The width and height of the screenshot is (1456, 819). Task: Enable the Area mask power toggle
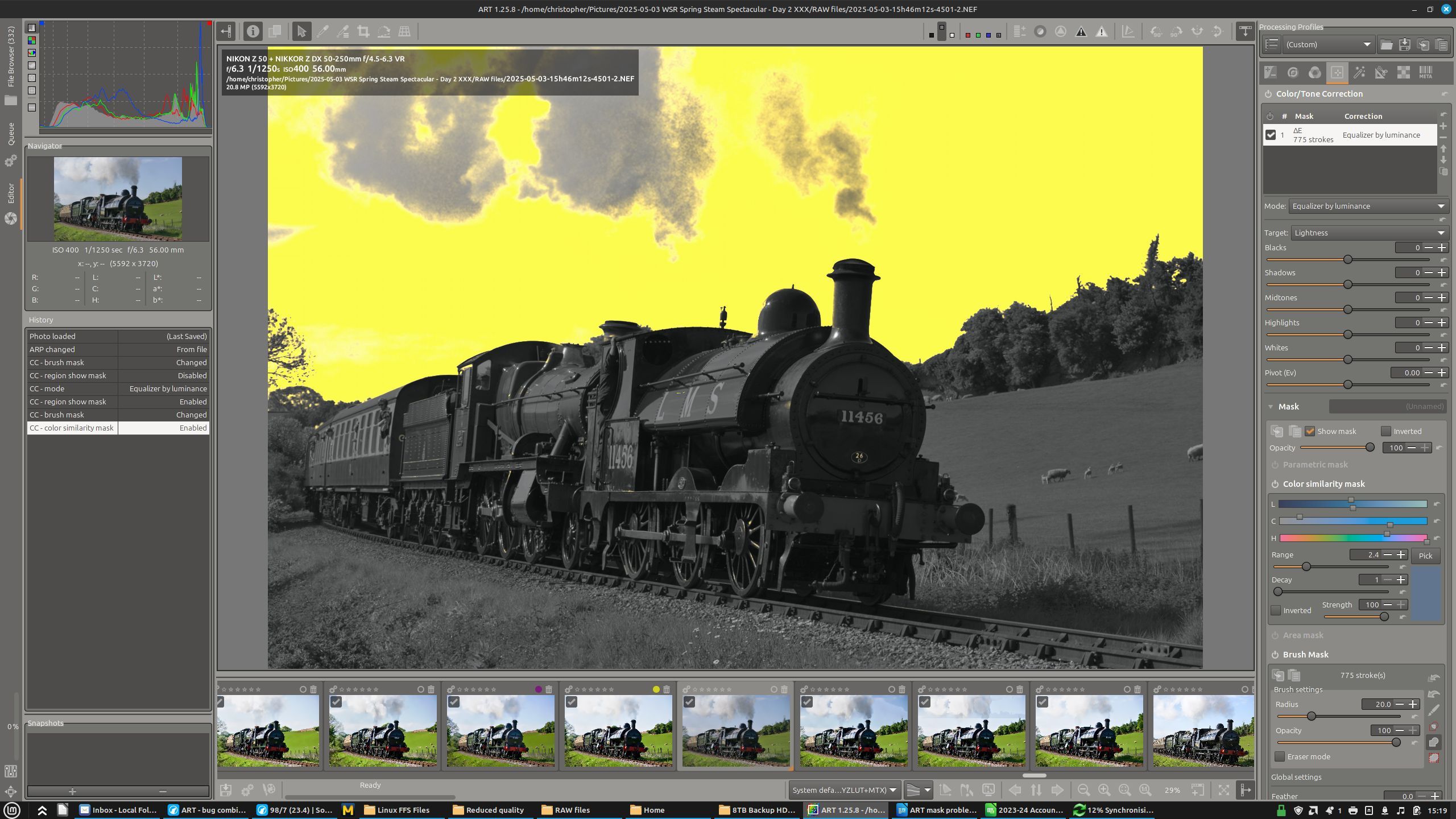click(1275, 635)
